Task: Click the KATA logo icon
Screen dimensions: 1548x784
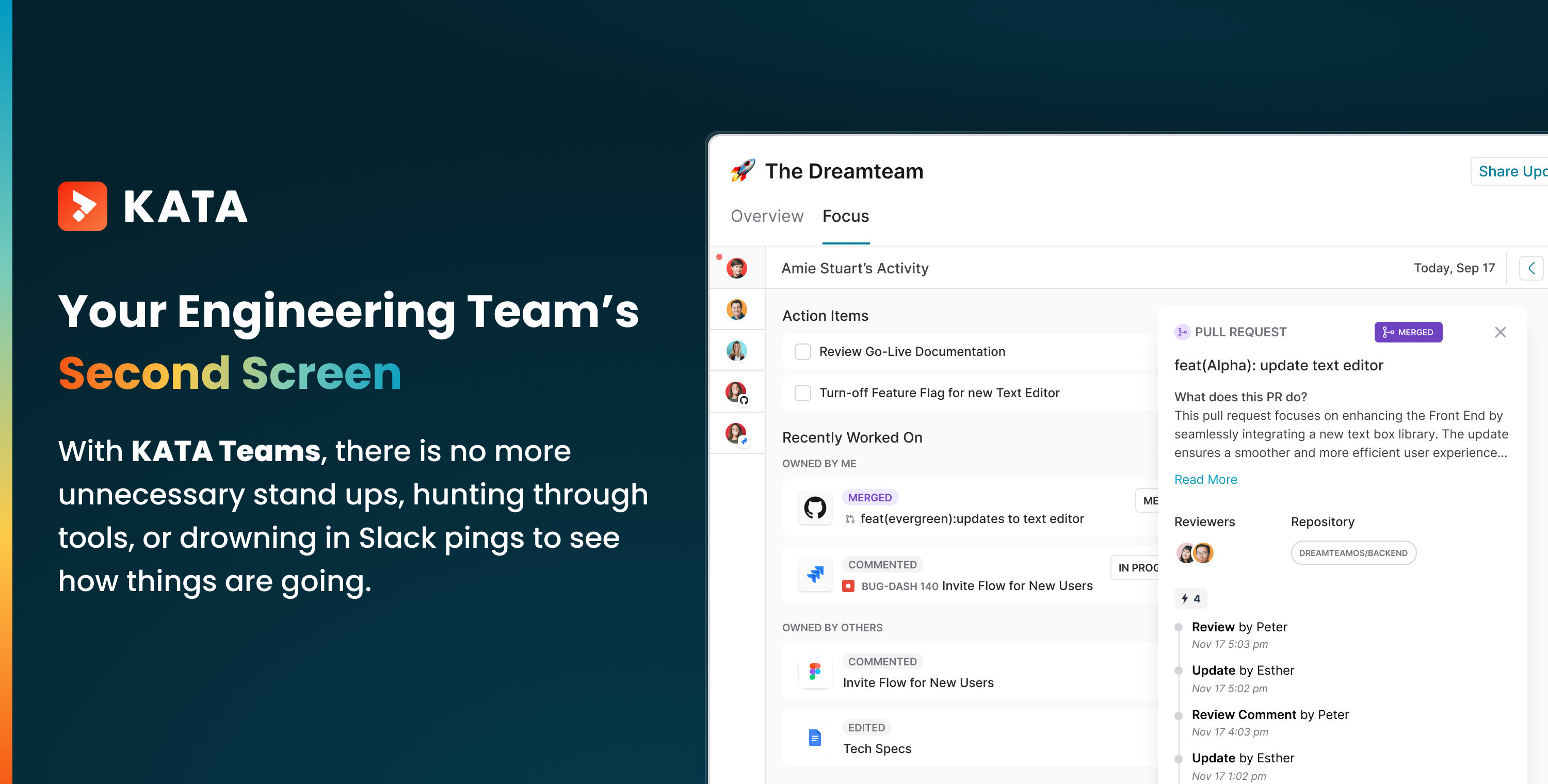Action: pos(83,206)
